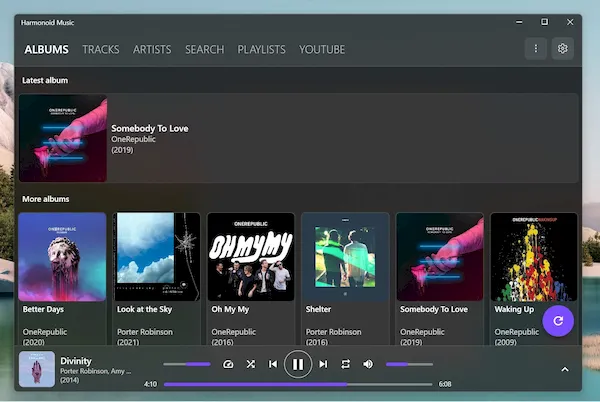Image resolution: width=600 pixels, height=402 pixels.
Task: Open the three-dot more options menu
Action: coord(536,49)
